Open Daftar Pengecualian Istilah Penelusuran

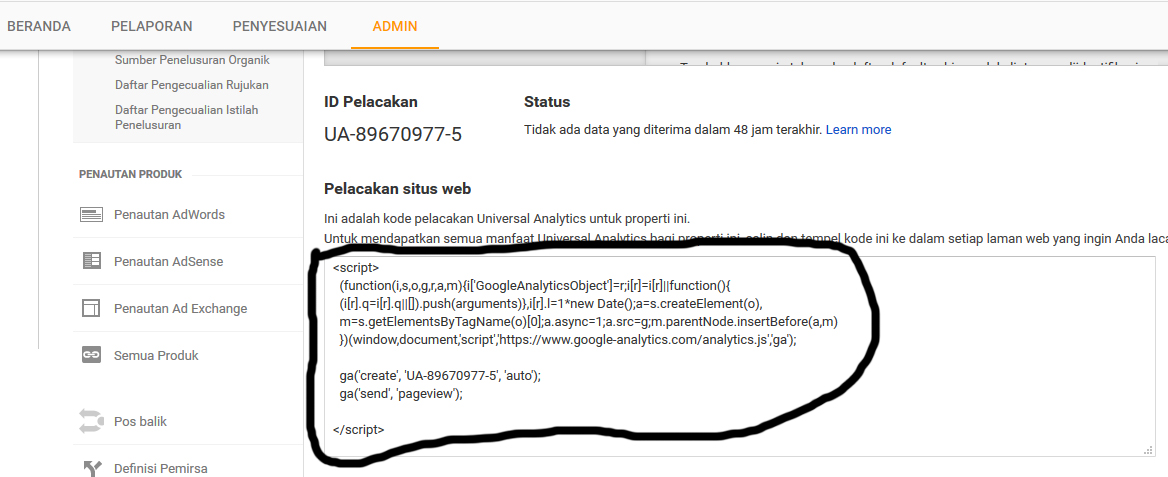click(x=187, y=117)
